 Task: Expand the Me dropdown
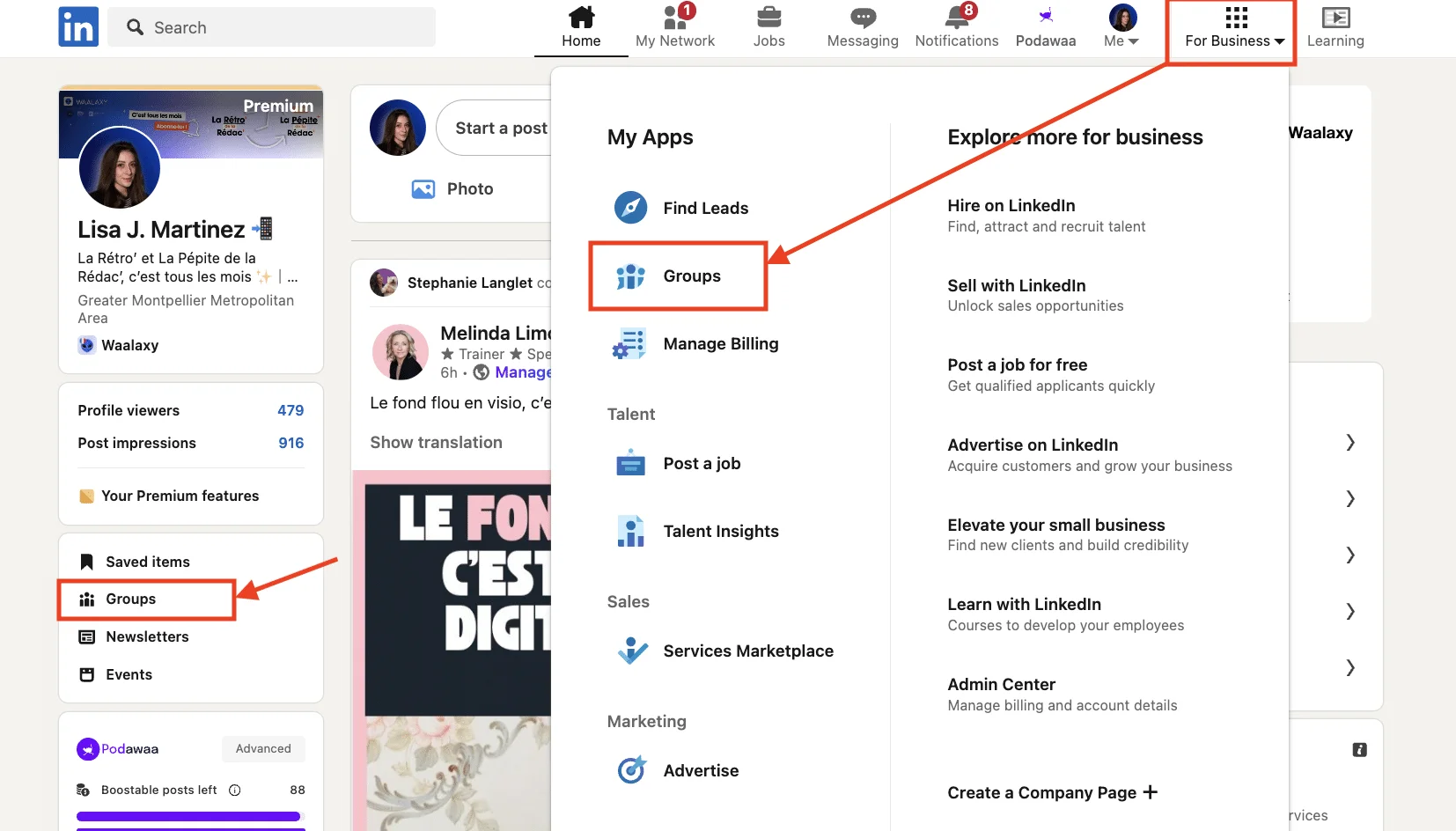coord(1121,27)
